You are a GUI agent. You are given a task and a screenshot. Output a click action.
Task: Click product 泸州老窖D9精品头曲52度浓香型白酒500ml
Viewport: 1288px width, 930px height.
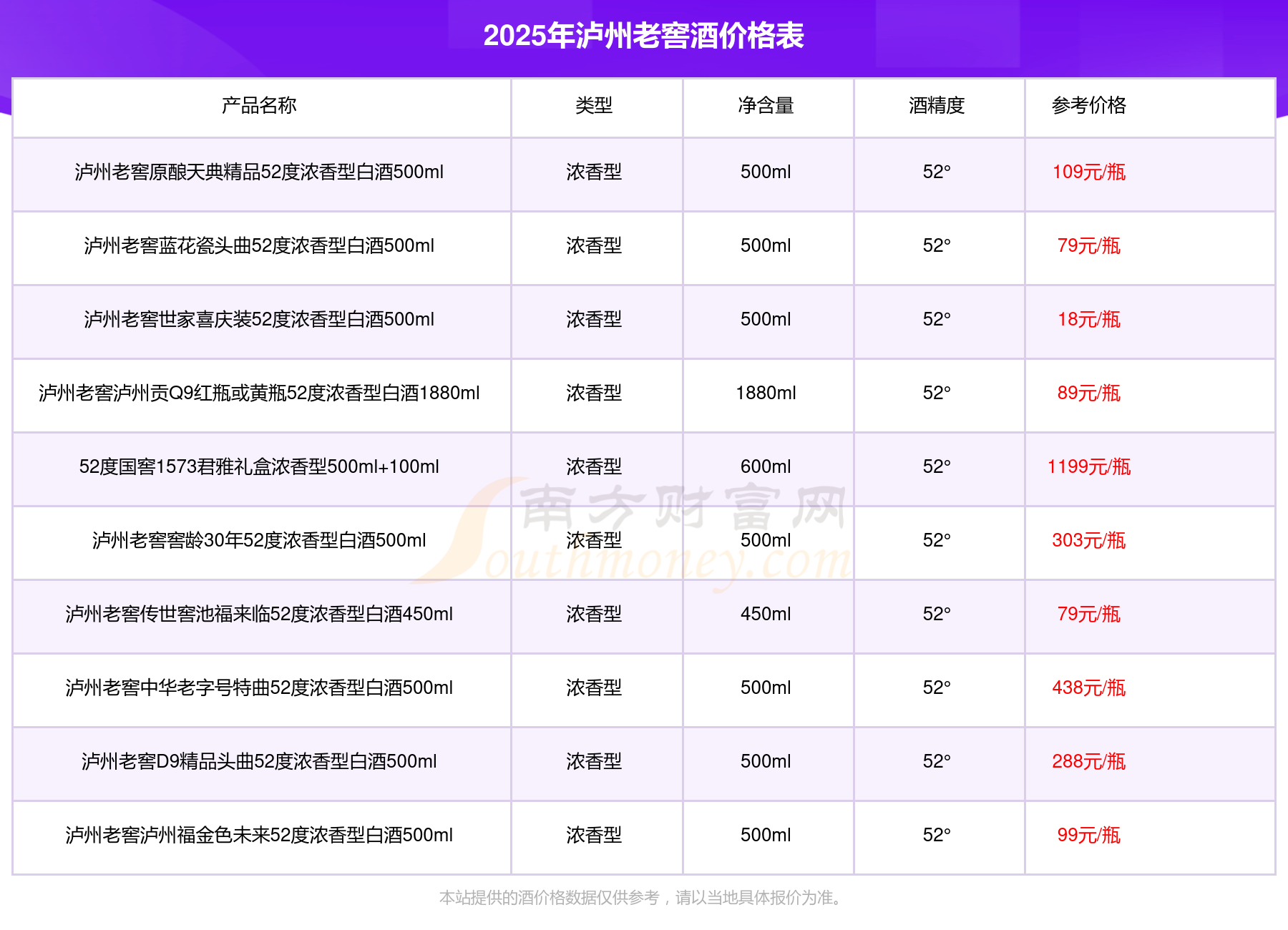[x=259, y=761]
